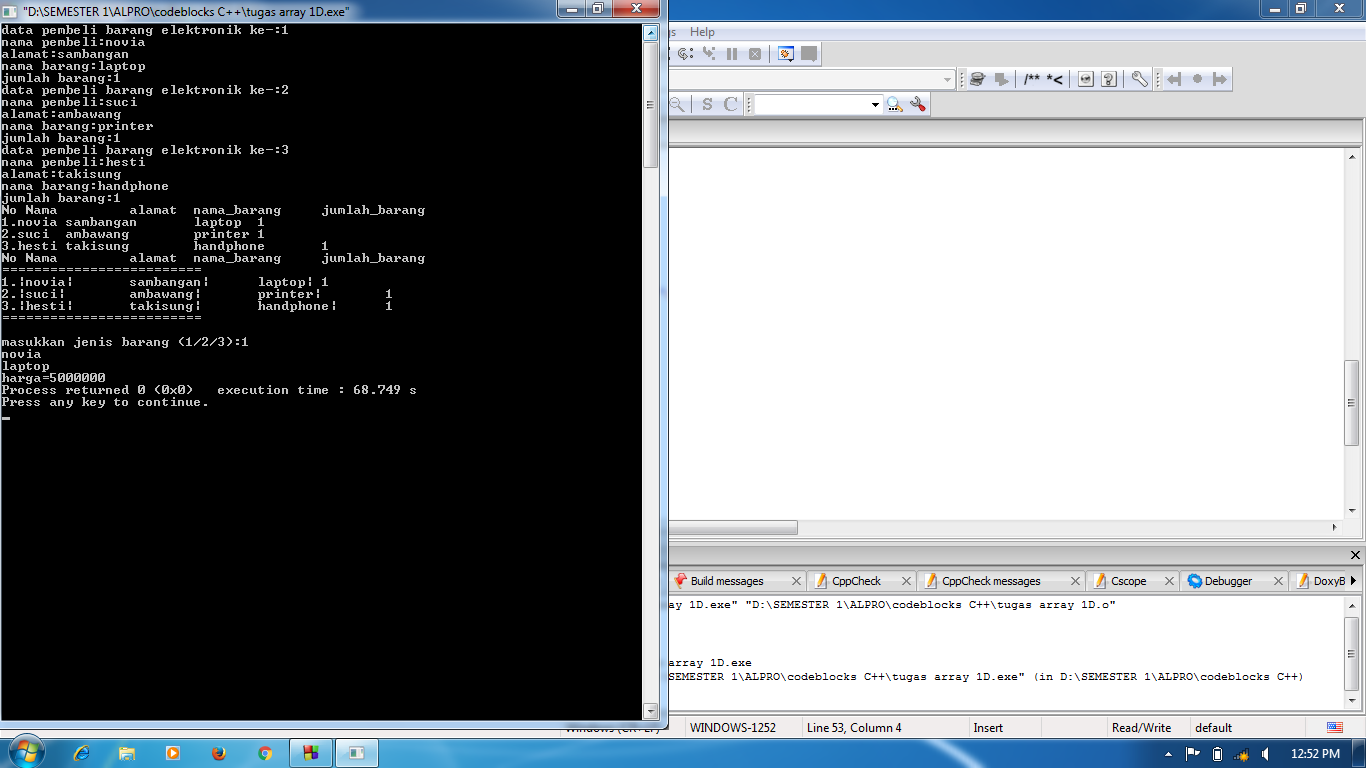The image size is (1366, 768).
Task: Click the zoom out magnifier icon
Action: point(677,104)
